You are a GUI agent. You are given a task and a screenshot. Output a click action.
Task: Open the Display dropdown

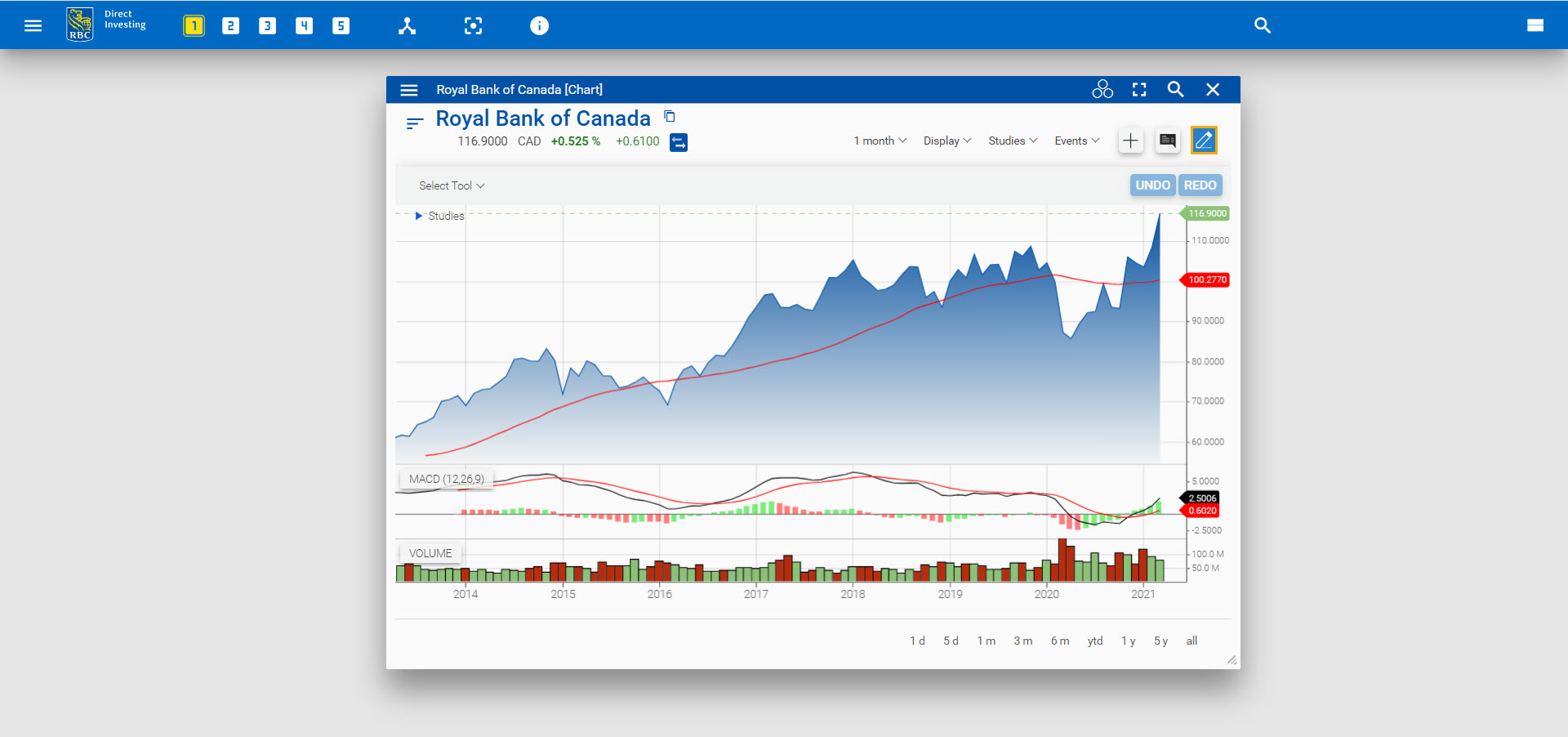tap(947, 141)
